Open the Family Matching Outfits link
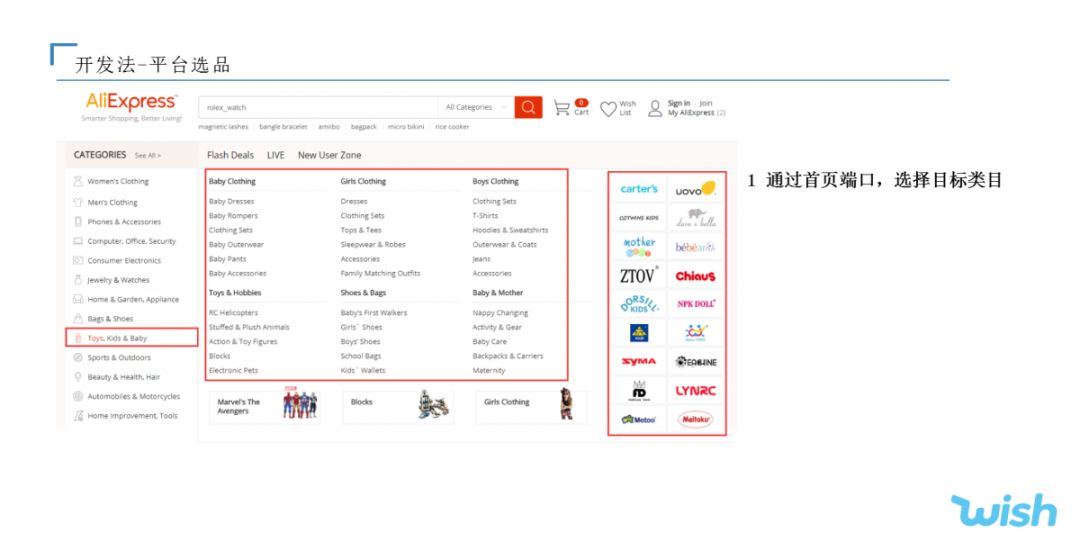This screenshot has width=1080, height=551. pyautogui.click(x=380, y=273)
